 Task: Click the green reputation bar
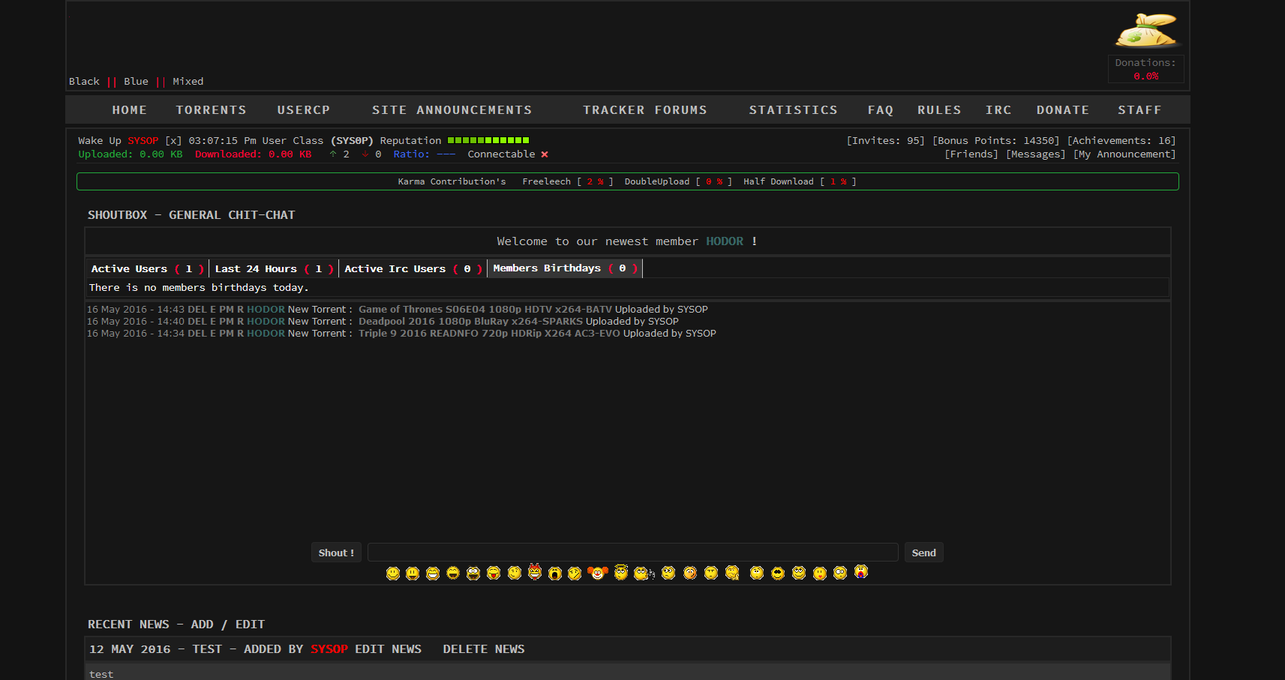(488, 141)
